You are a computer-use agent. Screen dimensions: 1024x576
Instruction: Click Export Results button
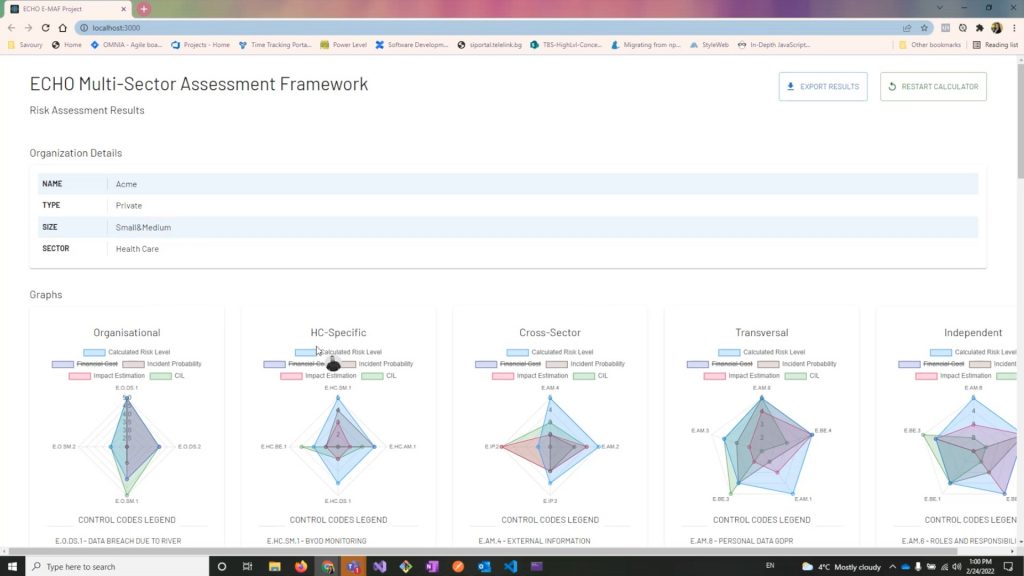[823, 86]
